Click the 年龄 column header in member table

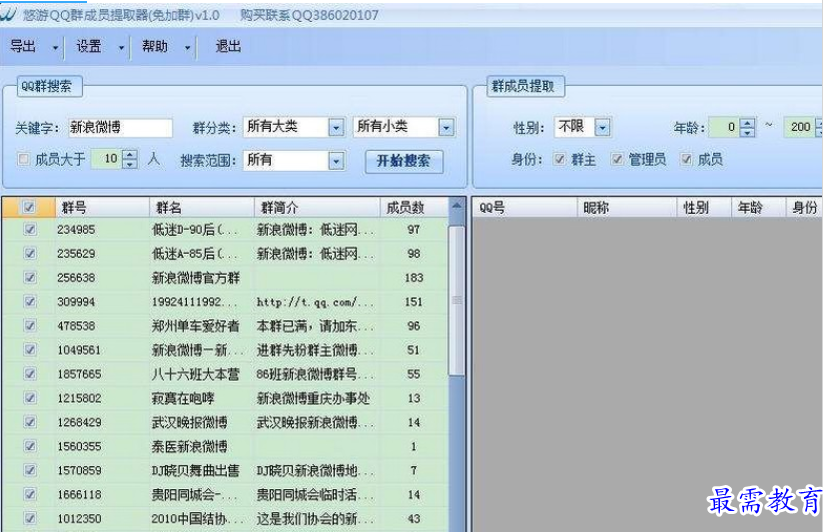pos(758,208)
